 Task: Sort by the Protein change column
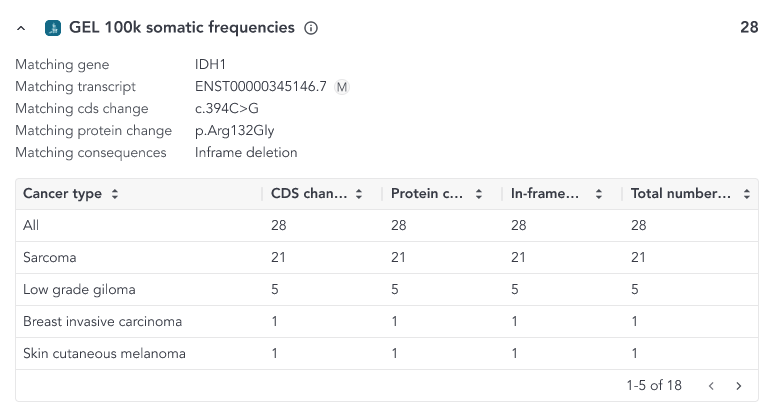tap(479, 194)
